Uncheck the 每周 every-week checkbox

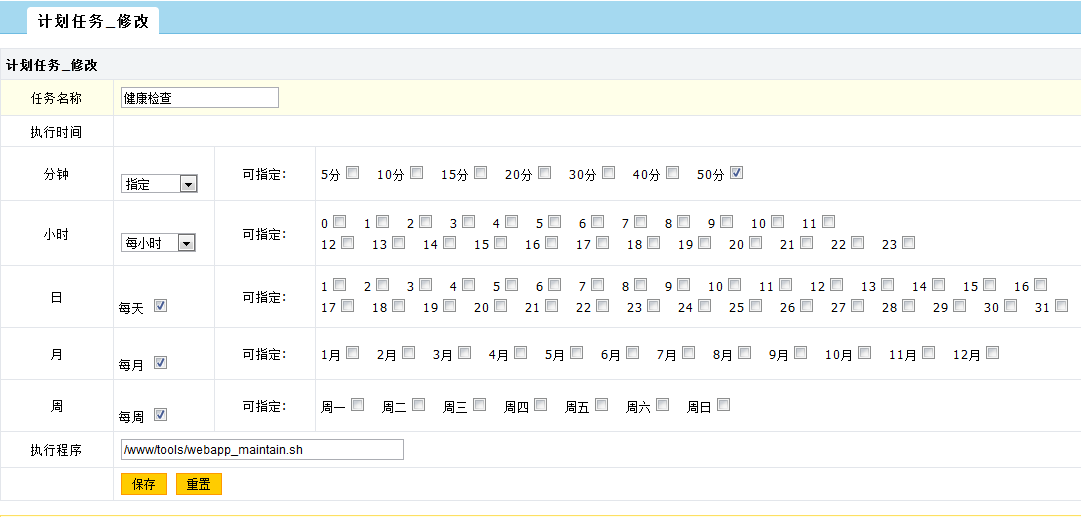pyautogui.click(x=160, y=414)
